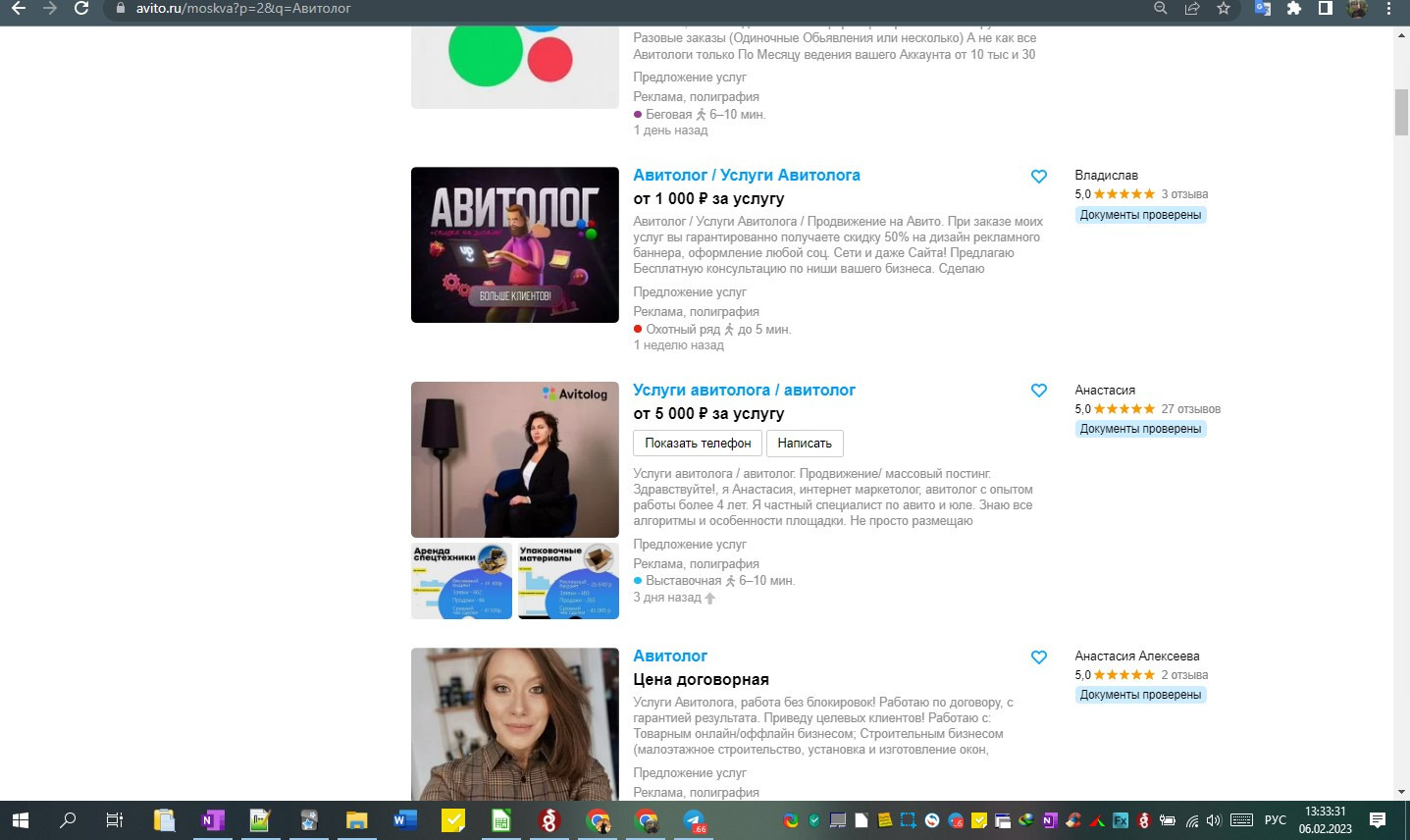Toggle the Chrome side panel
1410x840 pixels.
pyautogui.click(x=1326, y=8)
